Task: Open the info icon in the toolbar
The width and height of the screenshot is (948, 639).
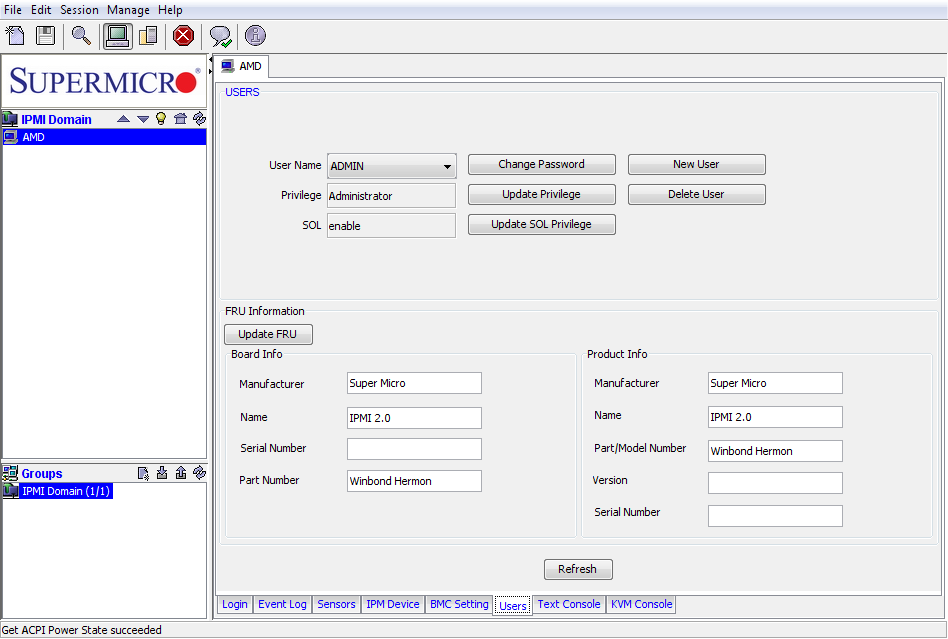Action: tap(255, 36)
